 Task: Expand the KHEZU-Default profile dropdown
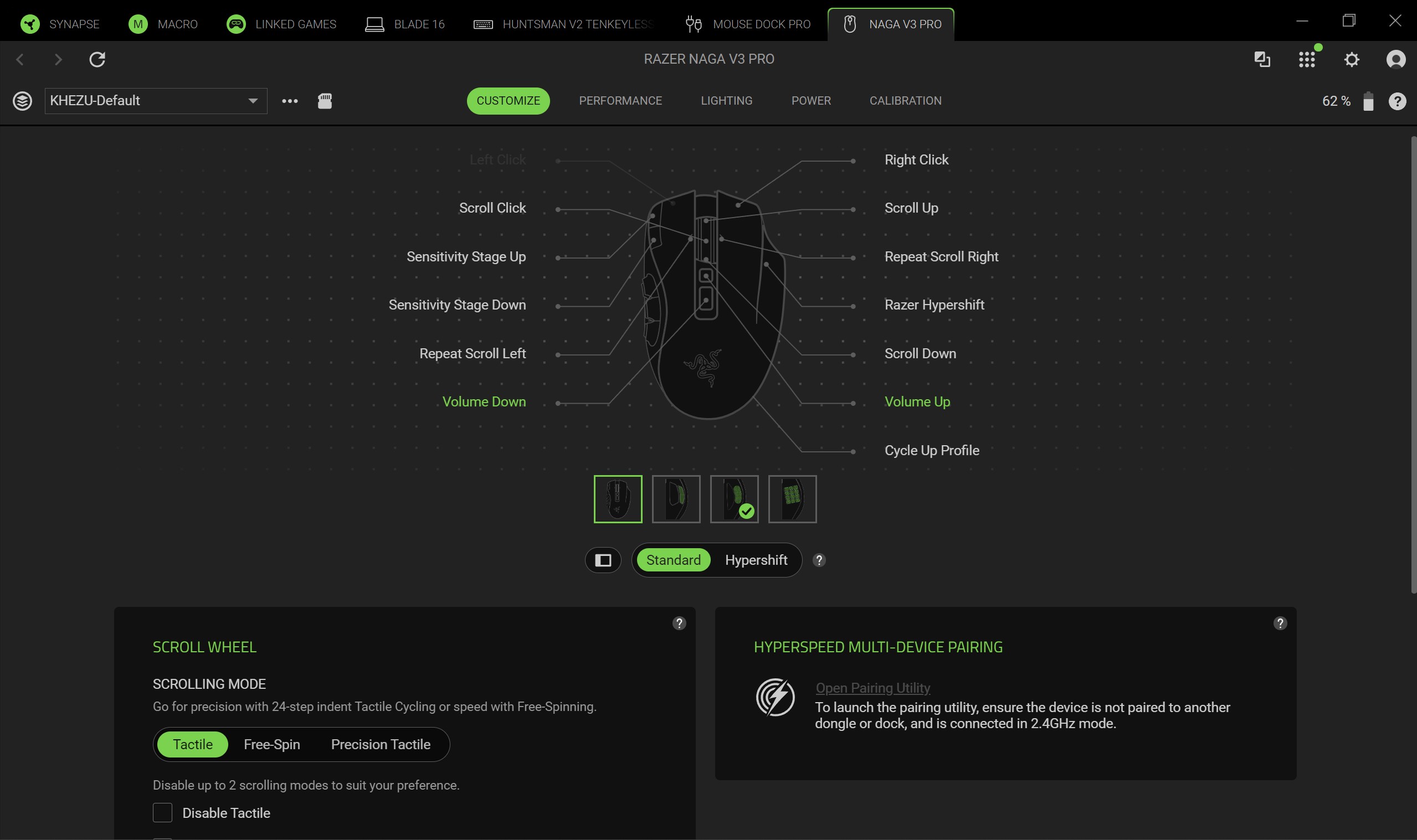156,101
